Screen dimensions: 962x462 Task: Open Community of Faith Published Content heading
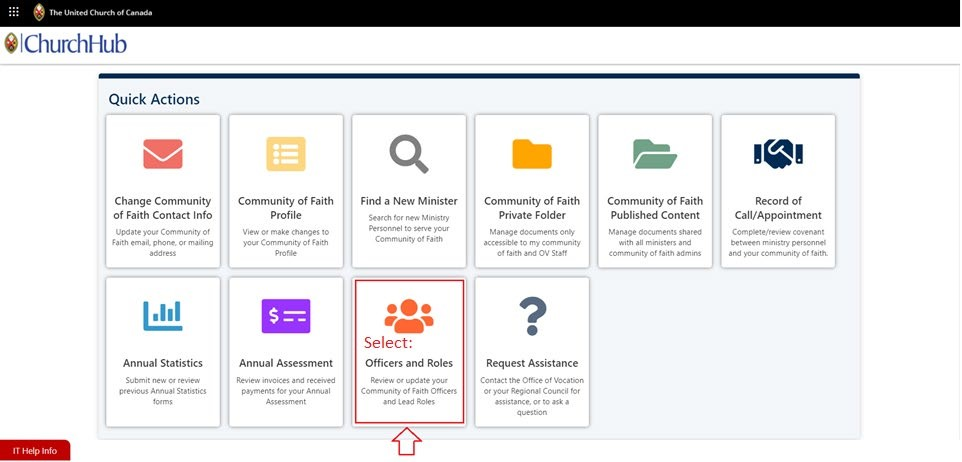(x=655, y=208)
